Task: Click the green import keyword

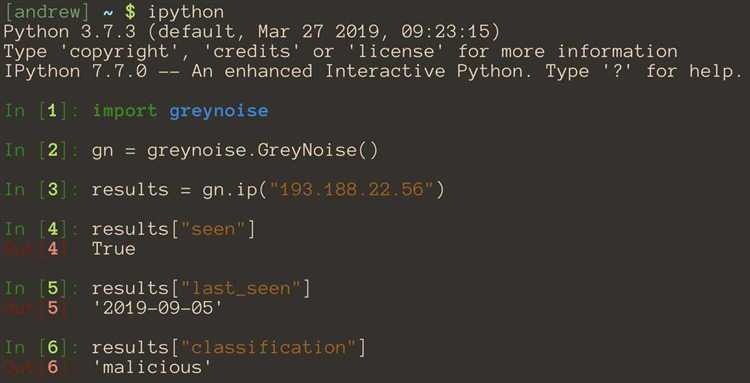Action: [124, 111]
